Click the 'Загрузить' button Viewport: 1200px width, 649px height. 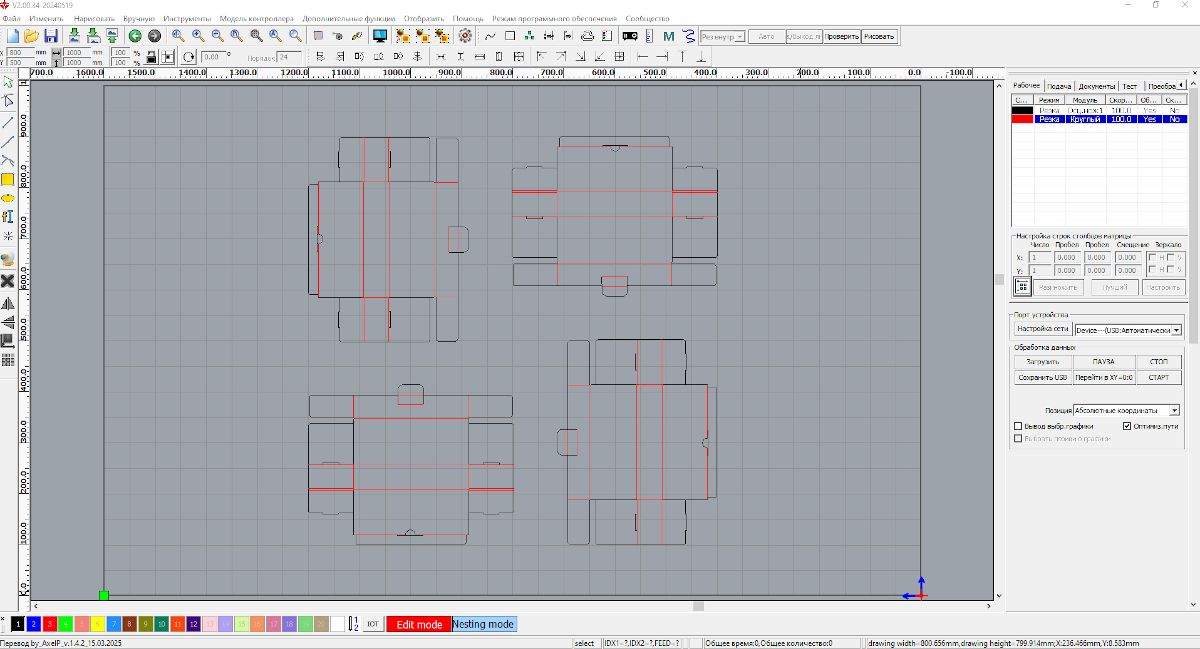(x=1043, y=362)
